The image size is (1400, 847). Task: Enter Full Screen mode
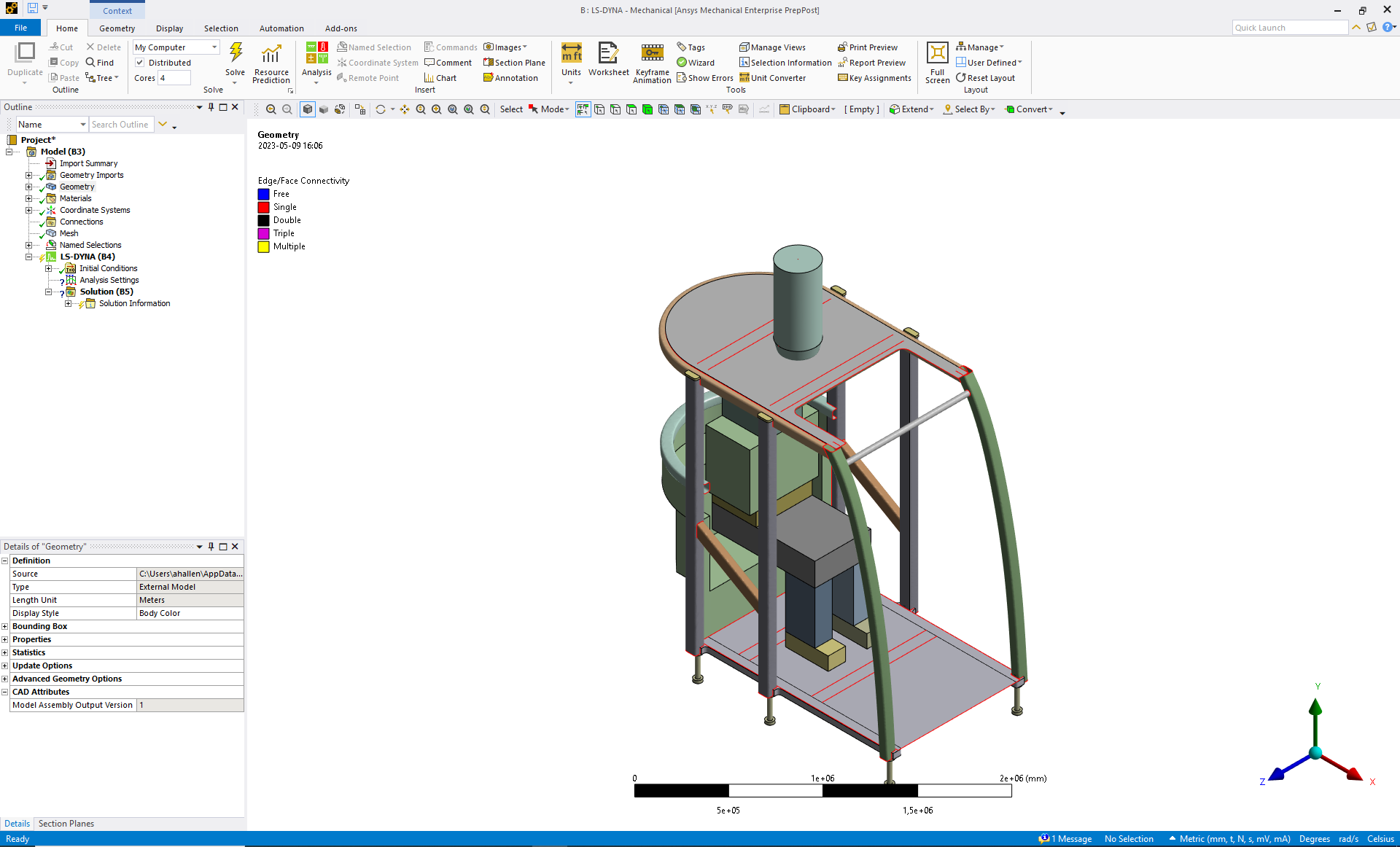click(937, 55)
